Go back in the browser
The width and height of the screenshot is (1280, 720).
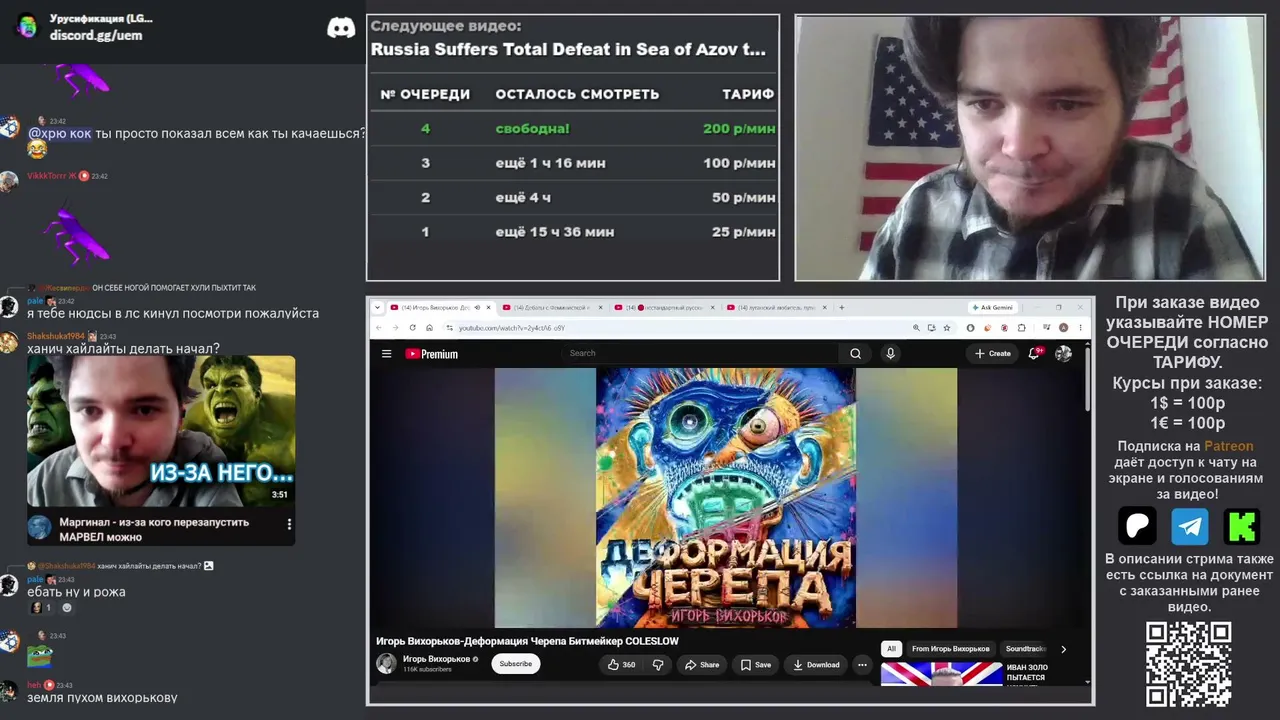click(379, 328)
